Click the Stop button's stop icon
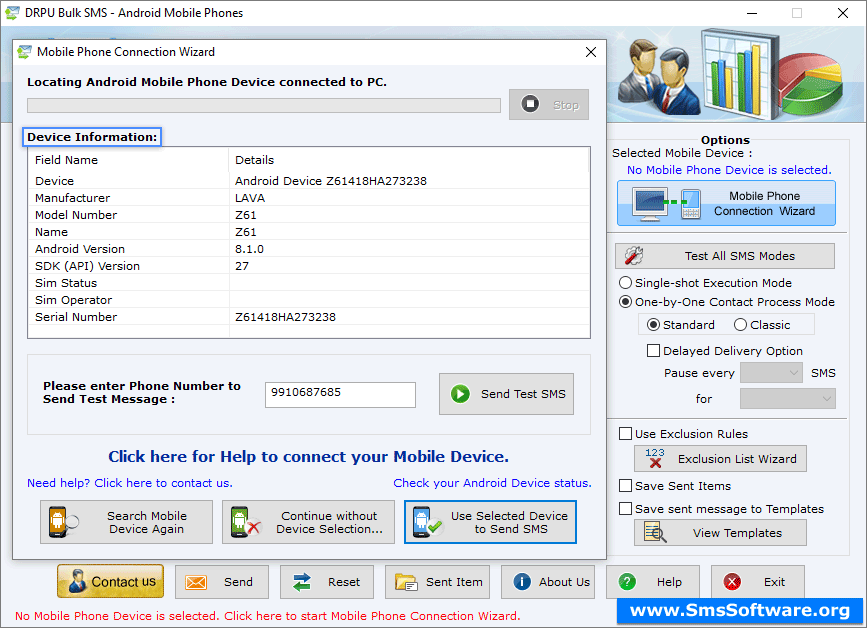This screenshot has width=867, height=628. [x=530, y=104]
